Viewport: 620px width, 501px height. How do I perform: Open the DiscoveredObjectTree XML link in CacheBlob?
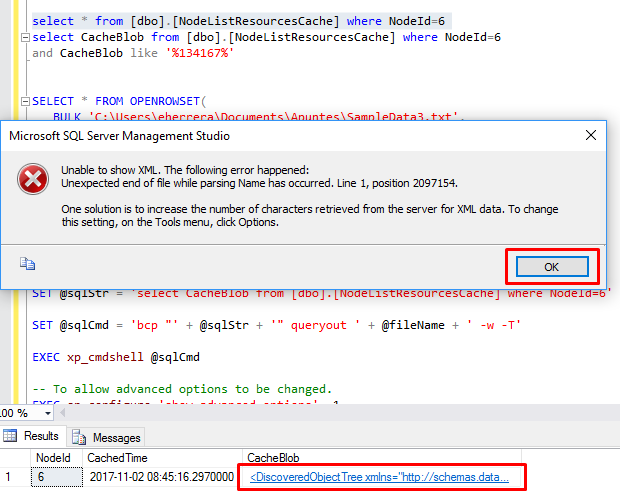(x=379, y=477)
